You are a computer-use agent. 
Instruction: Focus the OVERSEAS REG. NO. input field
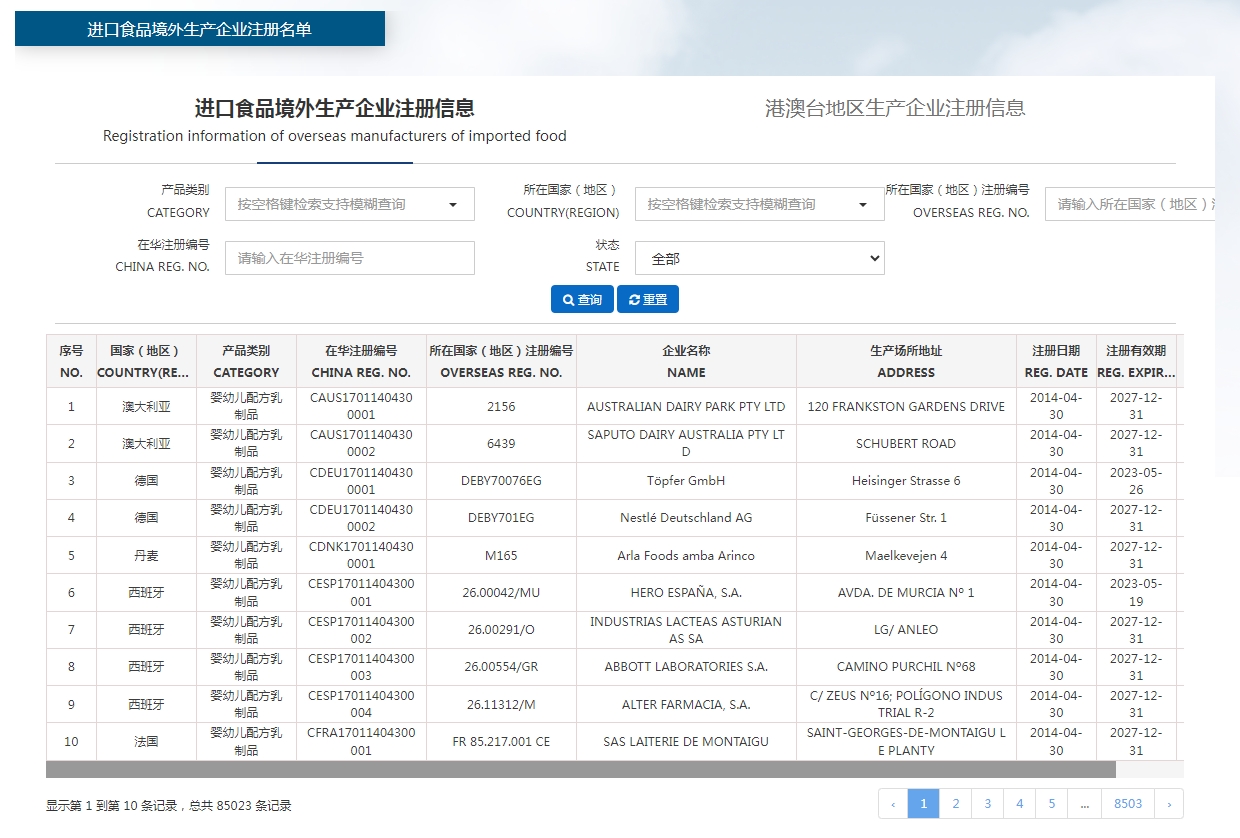(x=1130, y=204)
